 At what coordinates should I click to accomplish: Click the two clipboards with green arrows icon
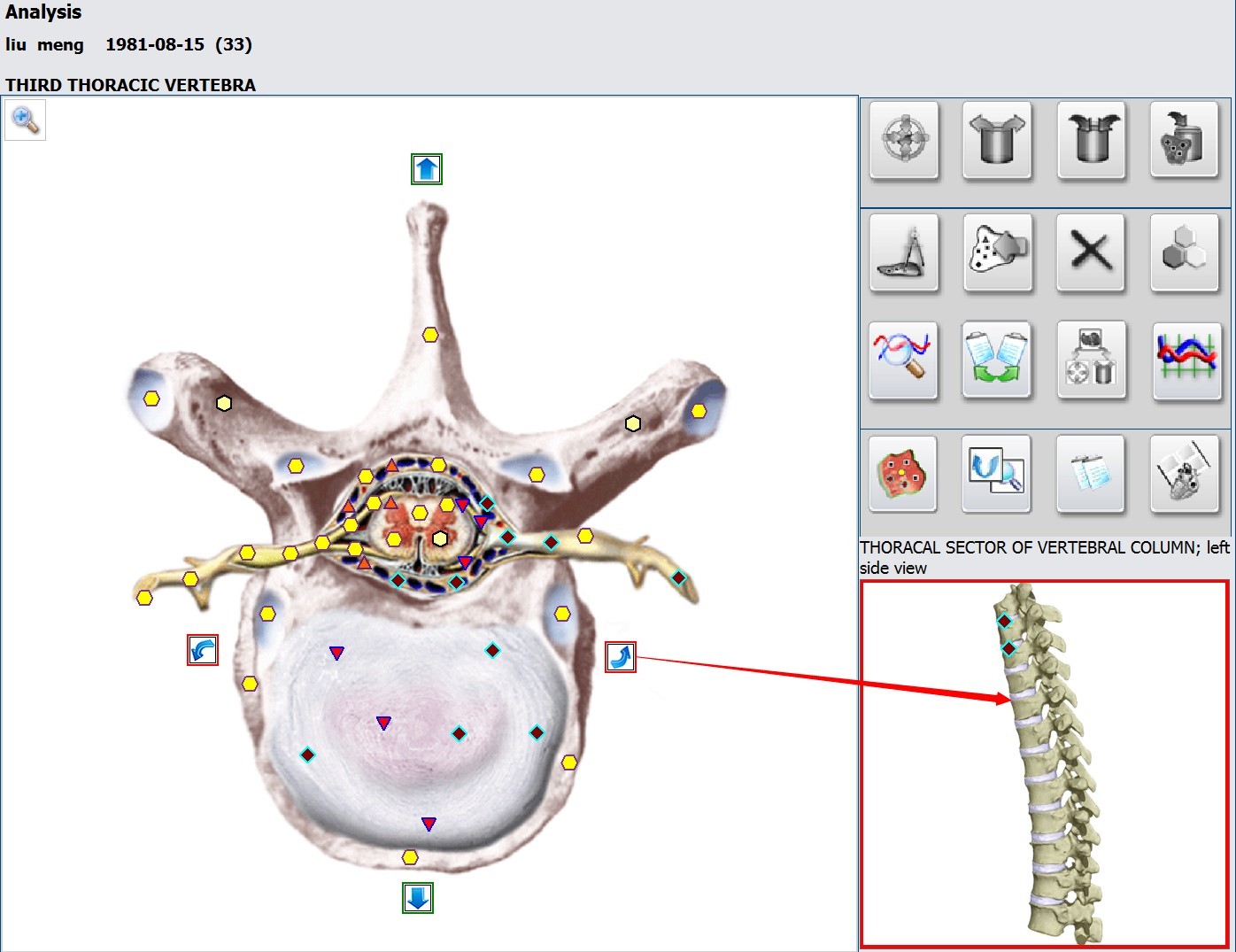[997, 360]
